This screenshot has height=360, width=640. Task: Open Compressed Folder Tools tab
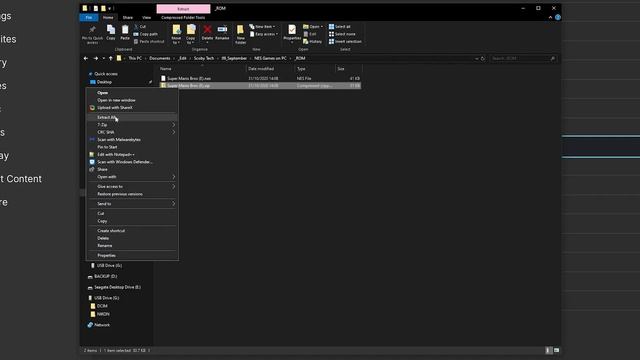pos(183,18)
